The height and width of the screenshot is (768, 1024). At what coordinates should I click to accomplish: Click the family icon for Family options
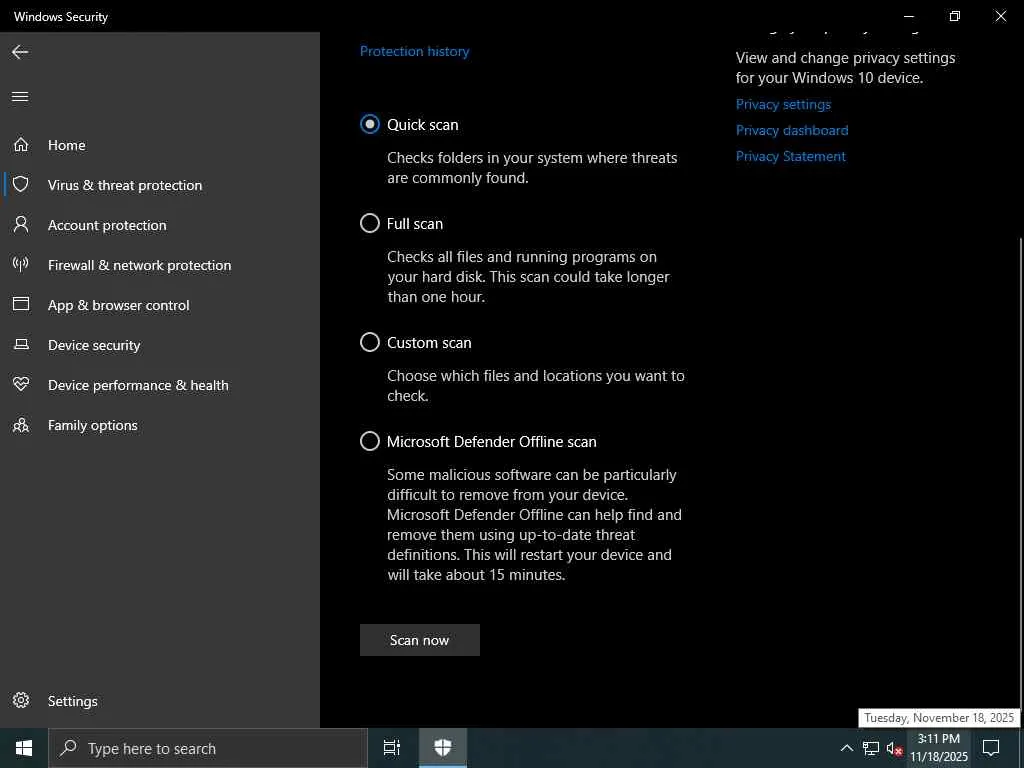click(x=21, y=425)
